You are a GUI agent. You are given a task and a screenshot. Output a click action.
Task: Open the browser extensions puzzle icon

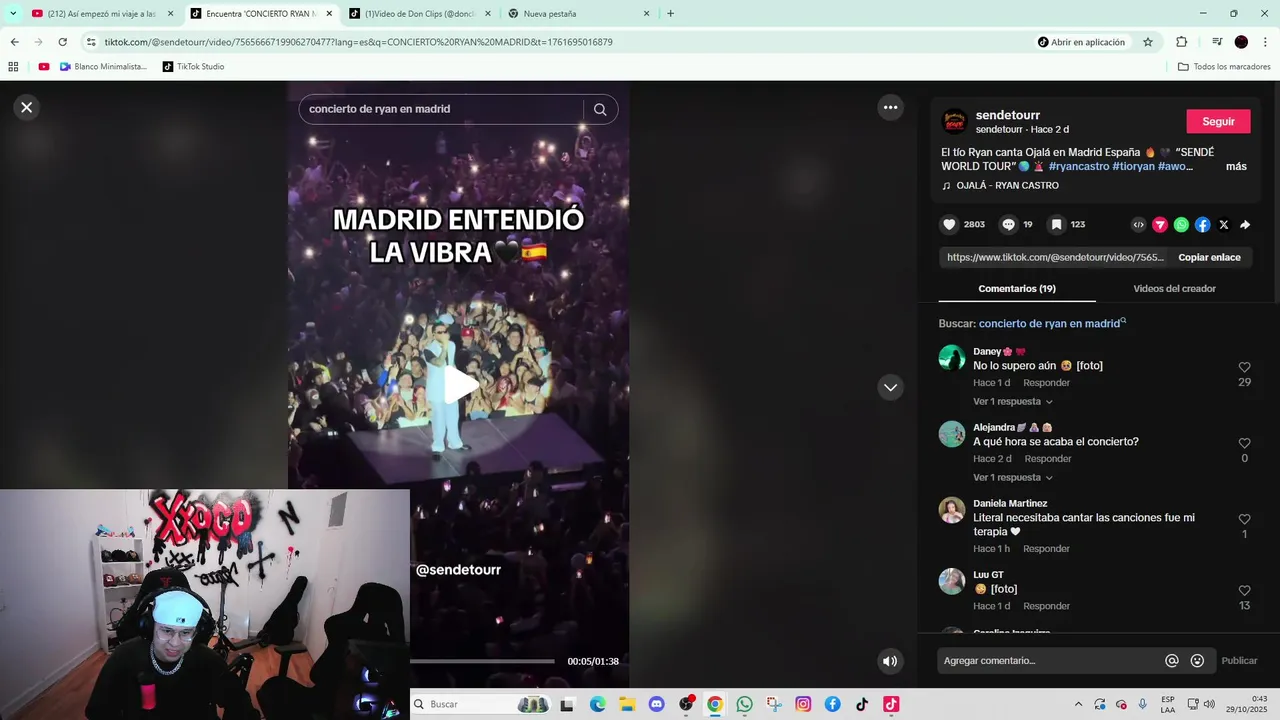click(1181, 42)
